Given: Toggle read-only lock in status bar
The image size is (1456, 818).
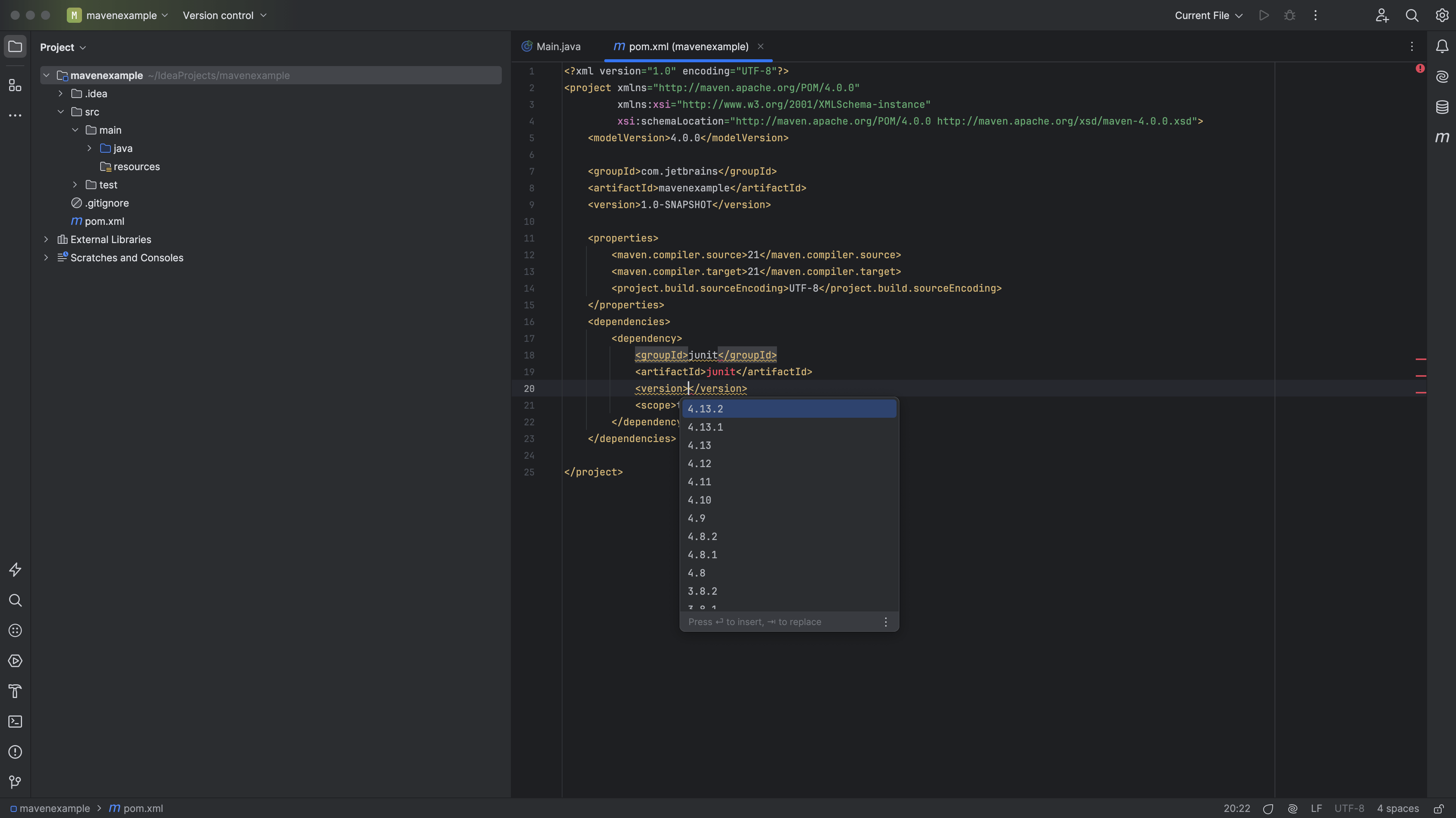Looking at the screenshot, I should 1439,809.
